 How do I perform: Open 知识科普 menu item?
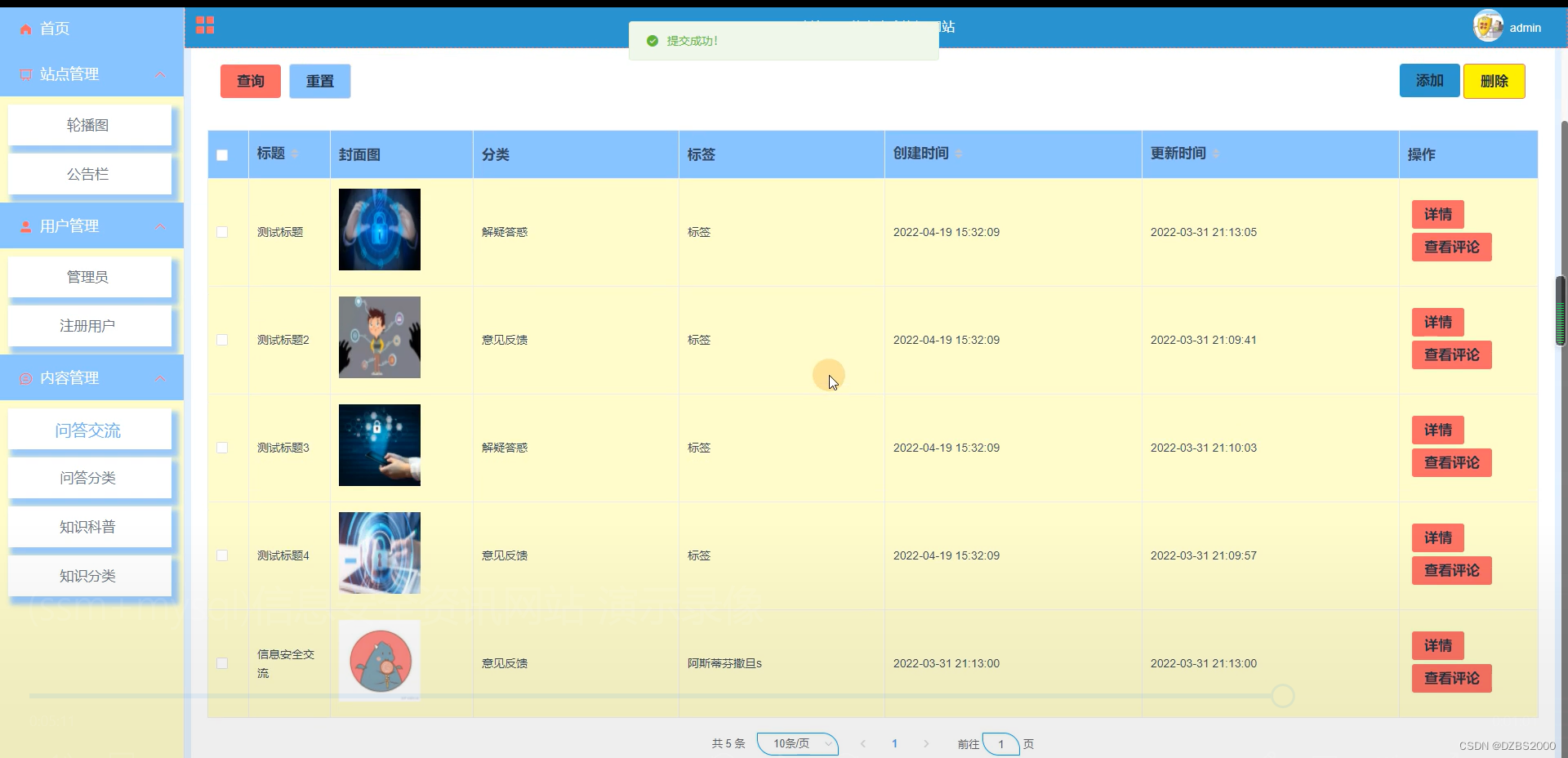click(90, 527)
